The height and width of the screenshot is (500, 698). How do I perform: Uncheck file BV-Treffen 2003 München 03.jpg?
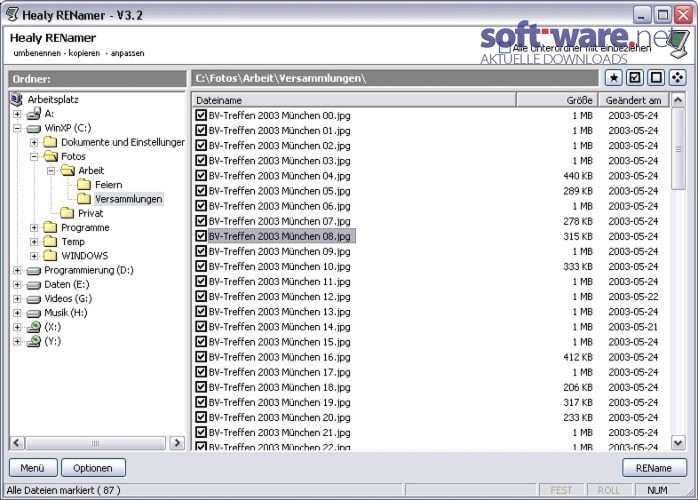tap(201, 160)
